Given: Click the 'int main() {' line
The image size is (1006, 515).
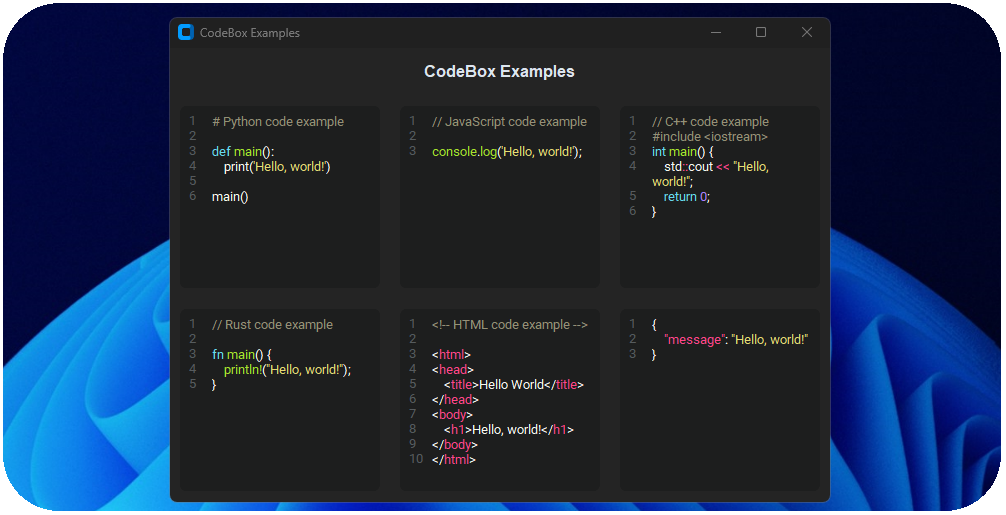Looking at the screenshot, I should [x=683, y=152].
